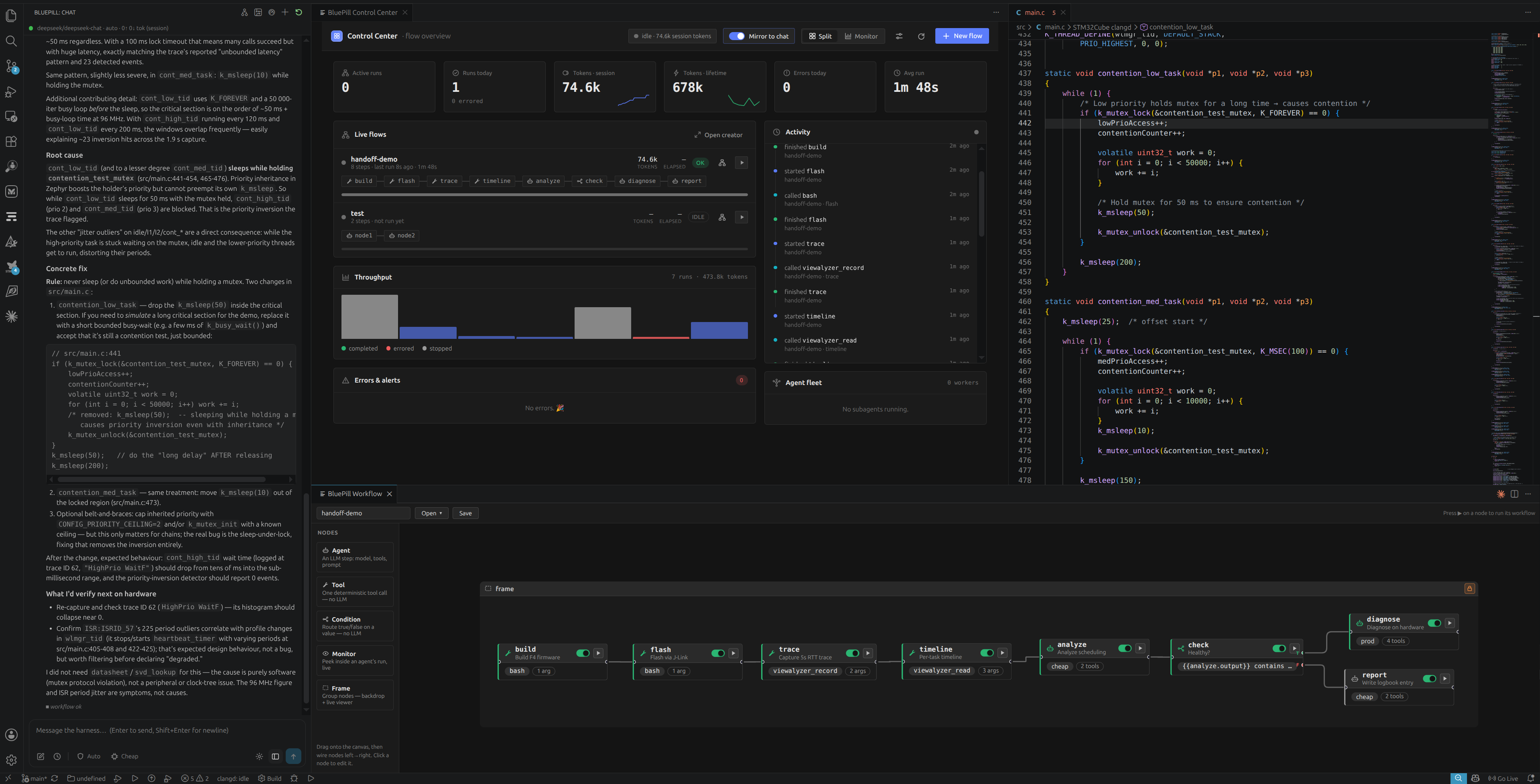The image size is (1540, 784).
Task: Toggle the side panel layout icon in chat input
Action: tap(276, 756)
